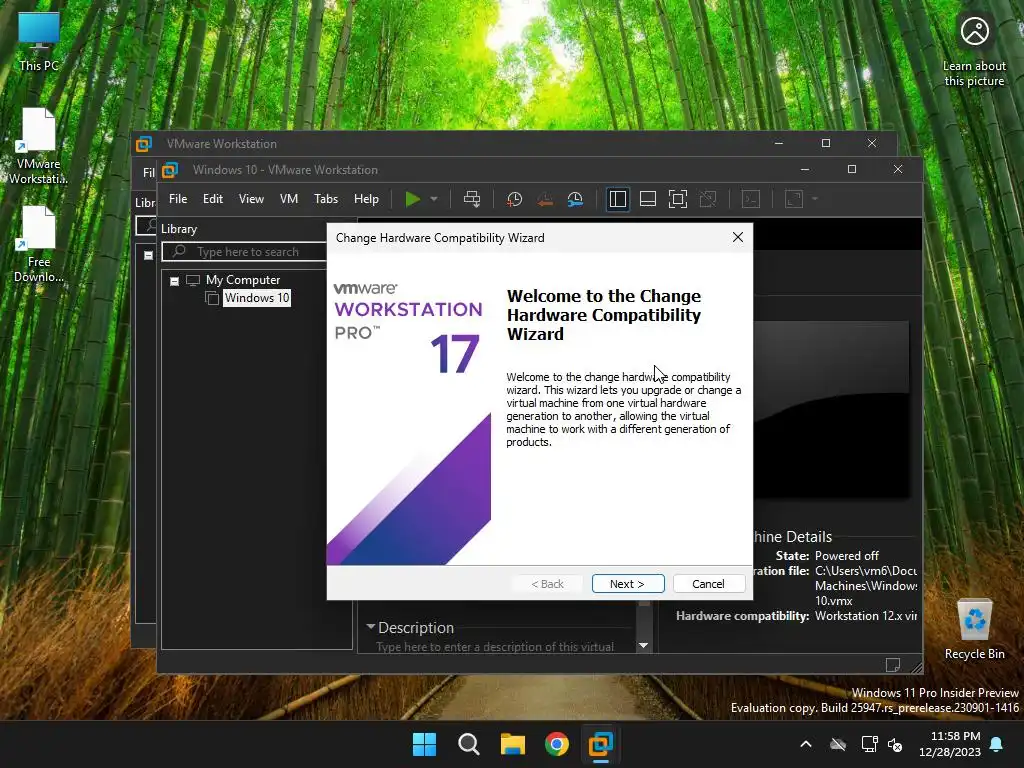The image size is (1024, 768).
Task: Click Send Ctrl+Alt+Del toolbar icon
Action: [x=472, y=199]
